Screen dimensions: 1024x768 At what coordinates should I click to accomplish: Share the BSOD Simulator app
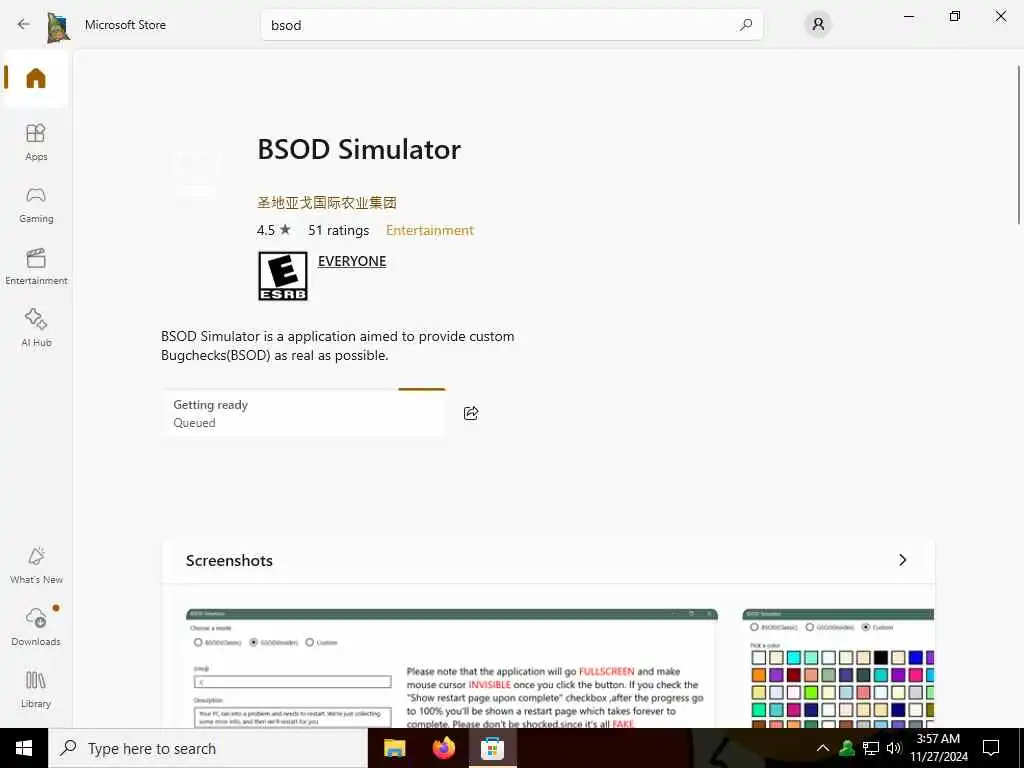(x=471, y=413)
